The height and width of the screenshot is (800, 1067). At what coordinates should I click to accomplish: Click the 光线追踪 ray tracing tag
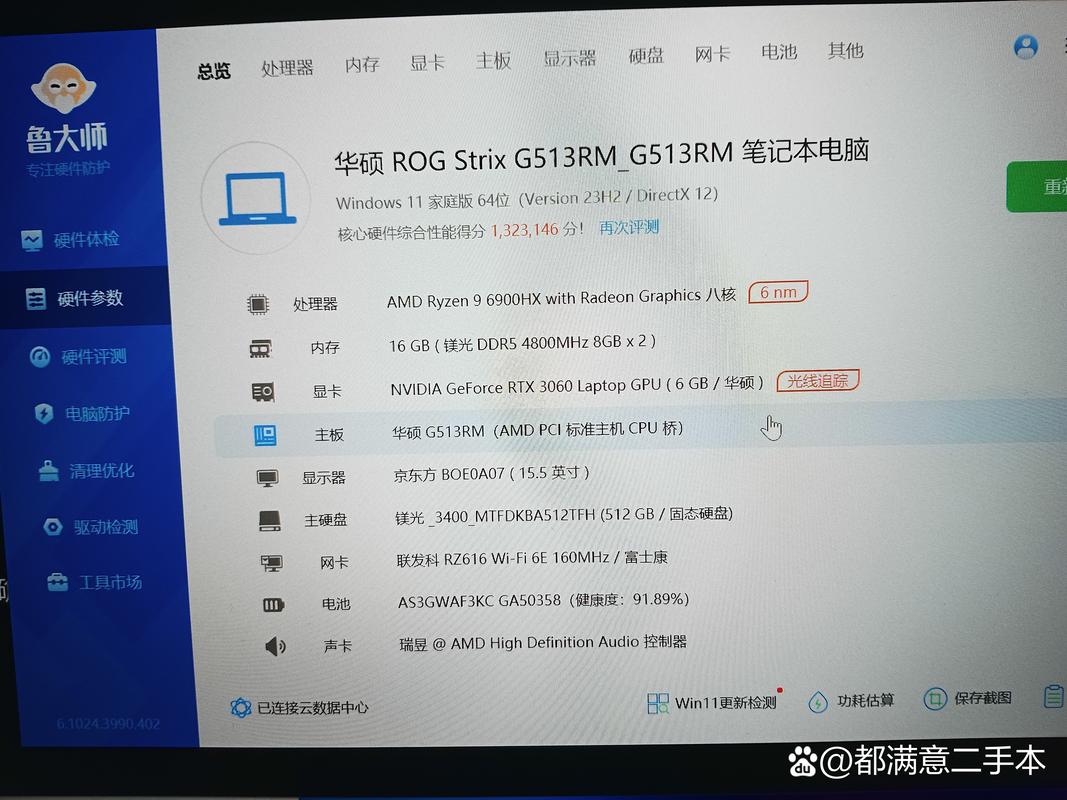[x=818, y=381]
